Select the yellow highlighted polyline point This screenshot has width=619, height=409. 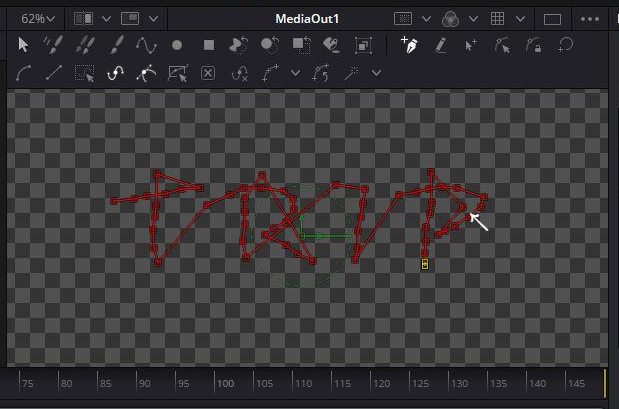(x=425, y=264)
